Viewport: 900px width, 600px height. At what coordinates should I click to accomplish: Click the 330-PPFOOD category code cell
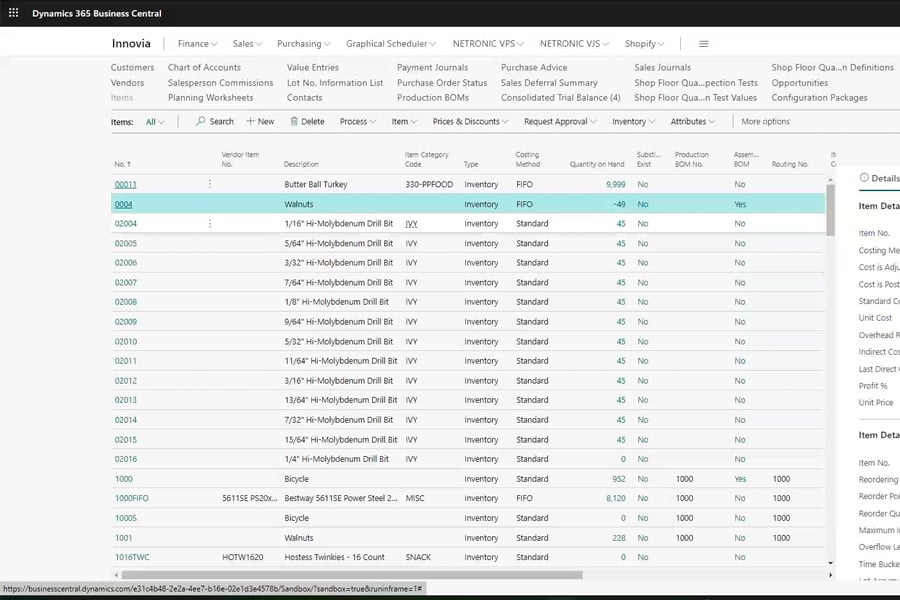429,184
